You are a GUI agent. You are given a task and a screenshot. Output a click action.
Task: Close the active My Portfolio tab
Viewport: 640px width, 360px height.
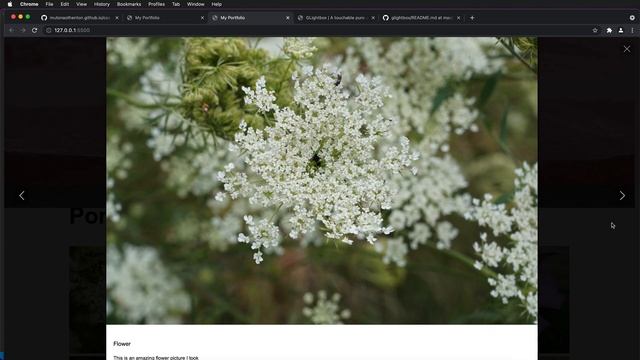[x=287, y=18]
